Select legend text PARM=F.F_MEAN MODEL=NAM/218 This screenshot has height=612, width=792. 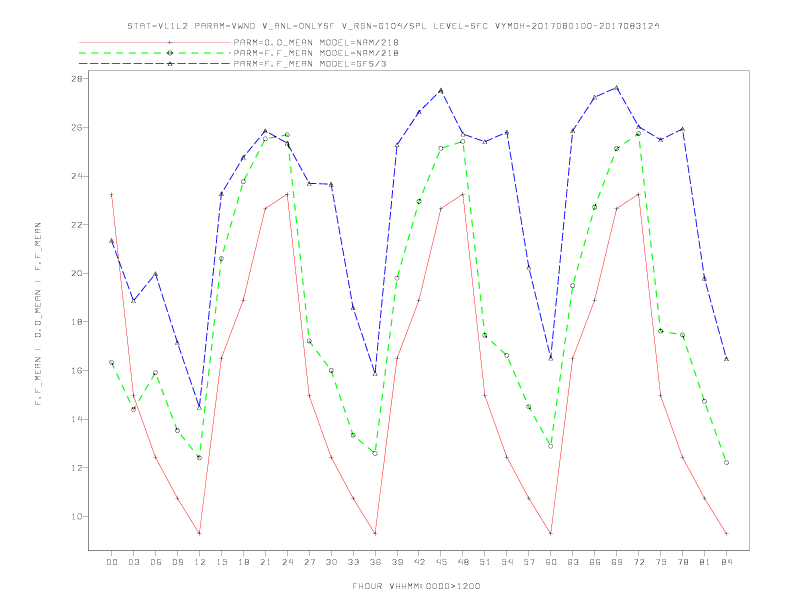[x=316, y=53]
